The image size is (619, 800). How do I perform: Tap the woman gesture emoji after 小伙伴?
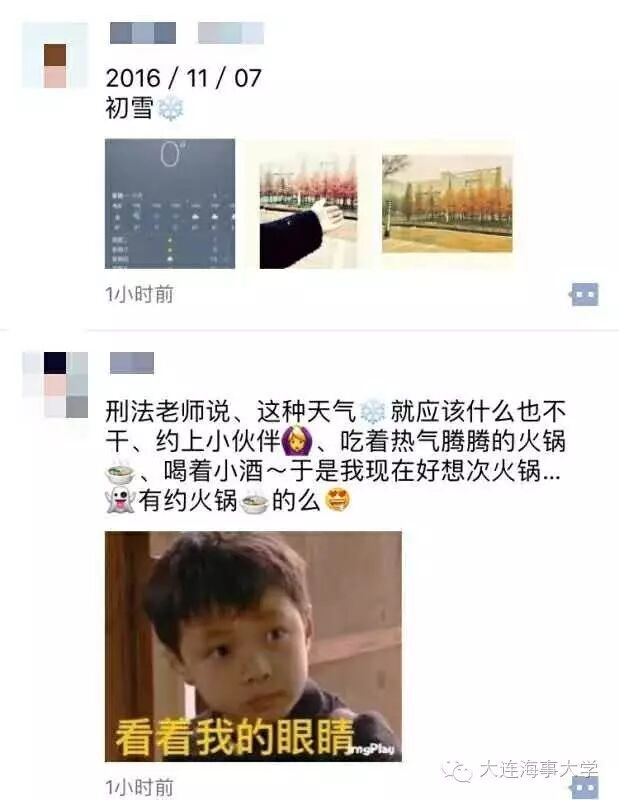[295, 441]
